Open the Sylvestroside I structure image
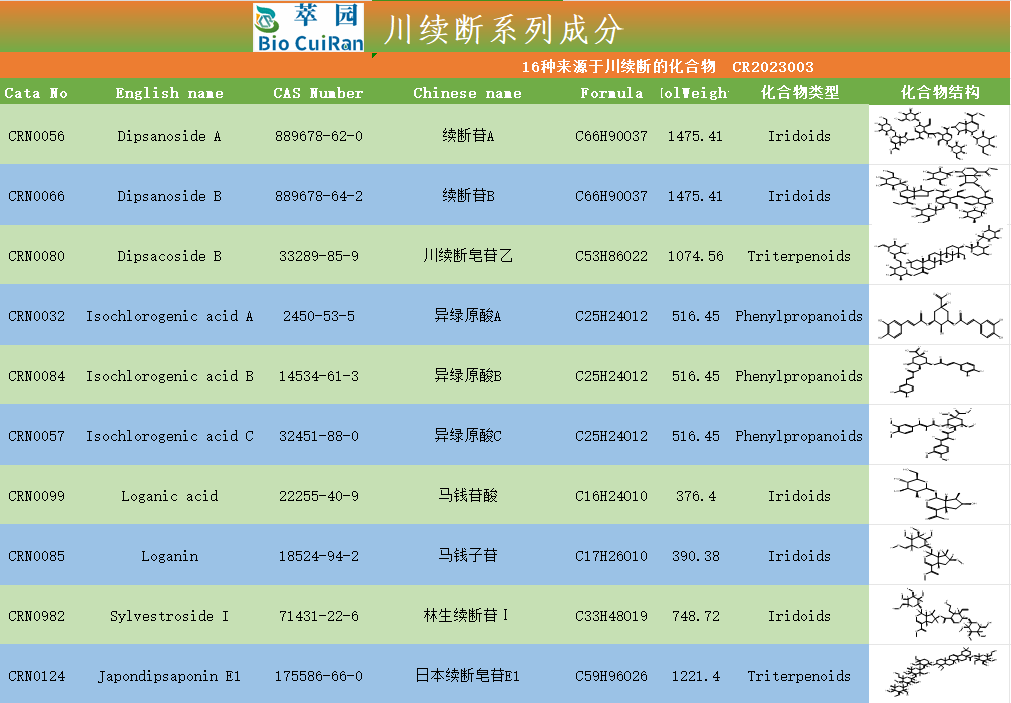 click(x=941, y=613)
